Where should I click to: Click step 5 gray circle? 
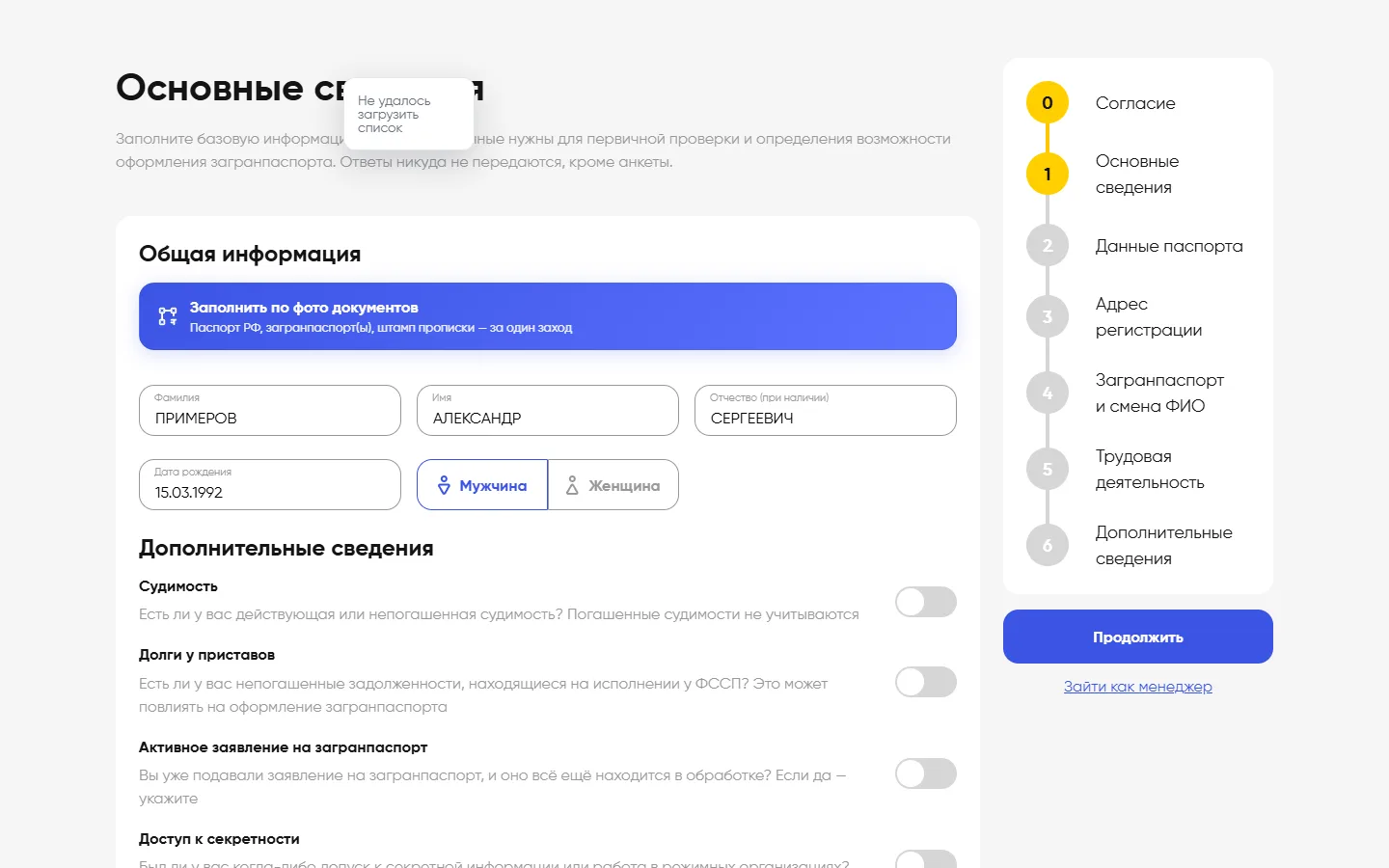tap(1048, 470)
